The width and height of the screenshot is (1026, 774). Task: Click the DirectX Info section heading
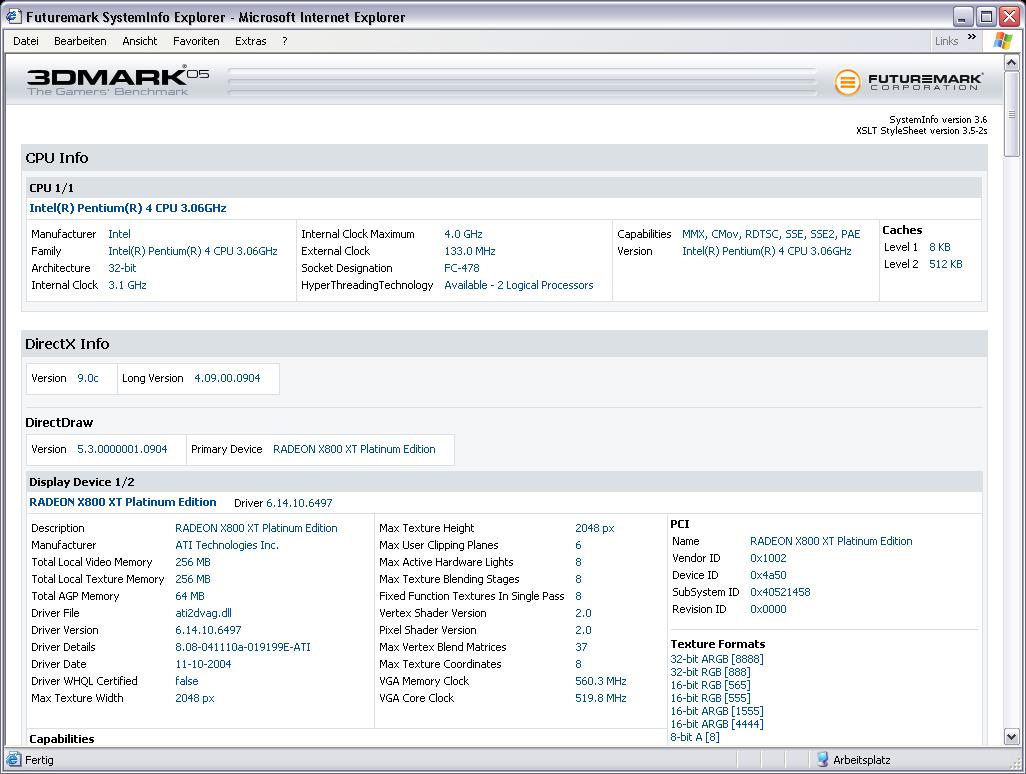(67, 343)
